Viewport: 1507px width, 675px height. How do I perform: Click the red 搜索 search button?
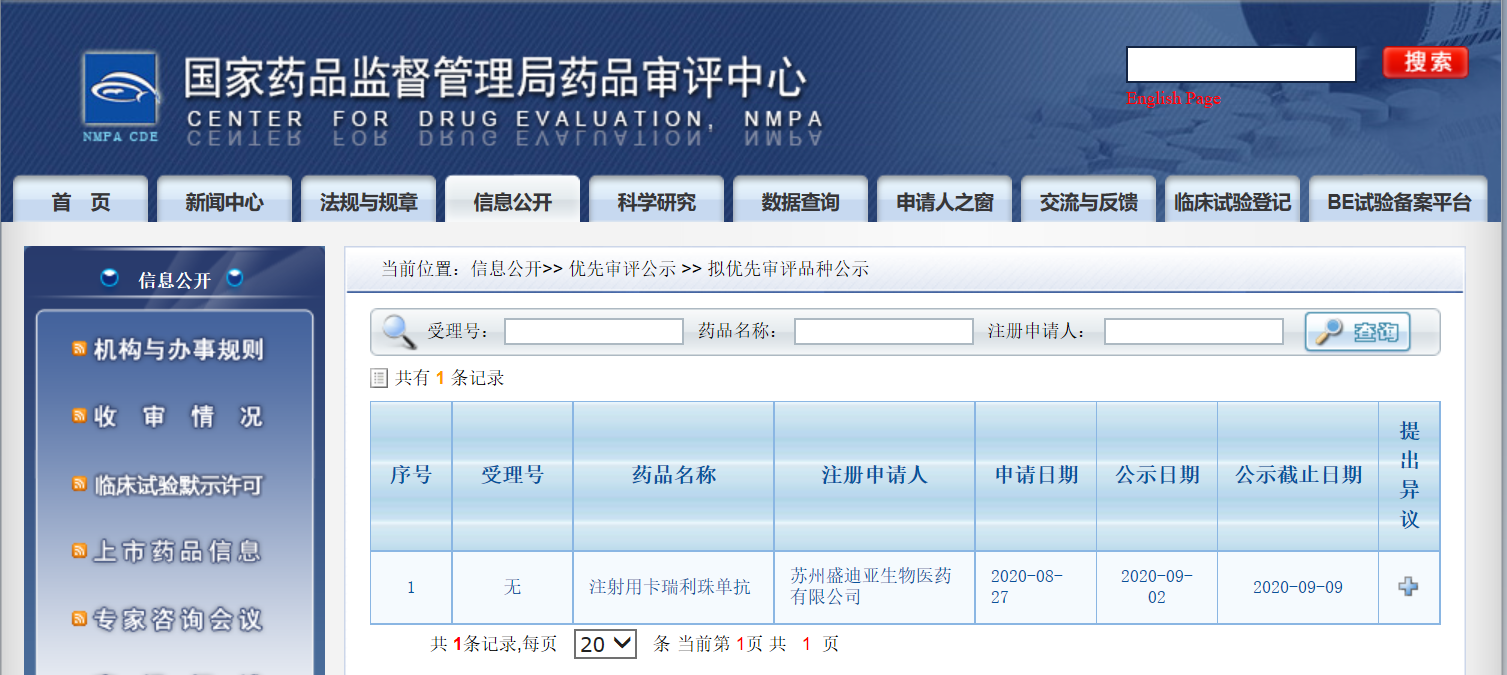coord(1424,61)
